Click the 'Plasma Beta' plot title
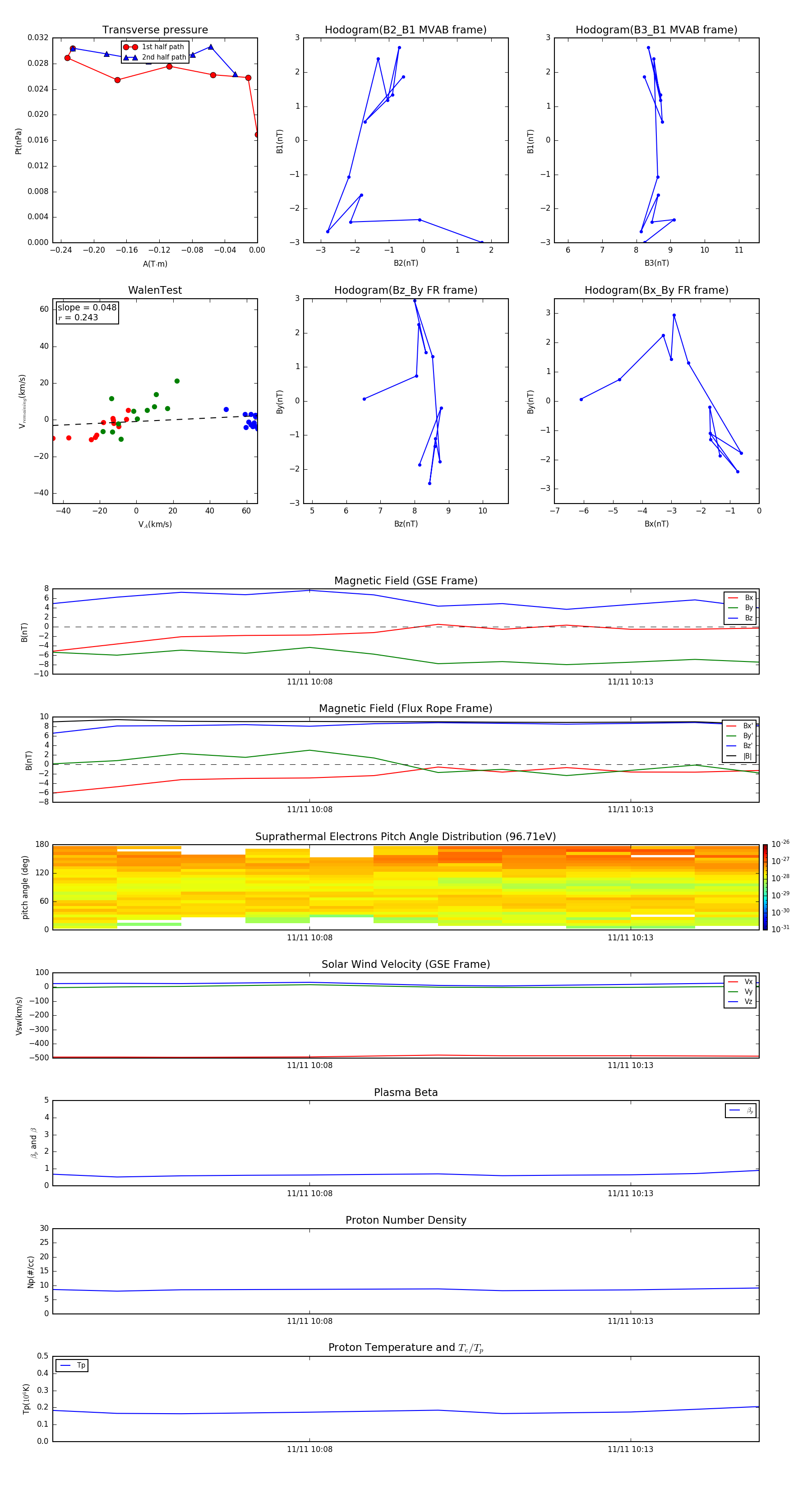 (x=406, y=1093)
